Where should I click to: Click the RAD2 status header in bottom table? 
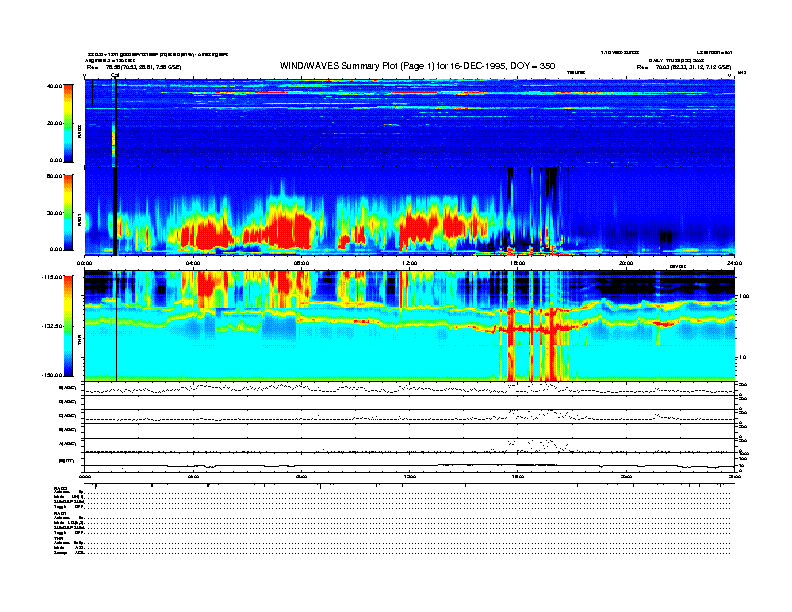pyautogui.click(x=61, y=488)
